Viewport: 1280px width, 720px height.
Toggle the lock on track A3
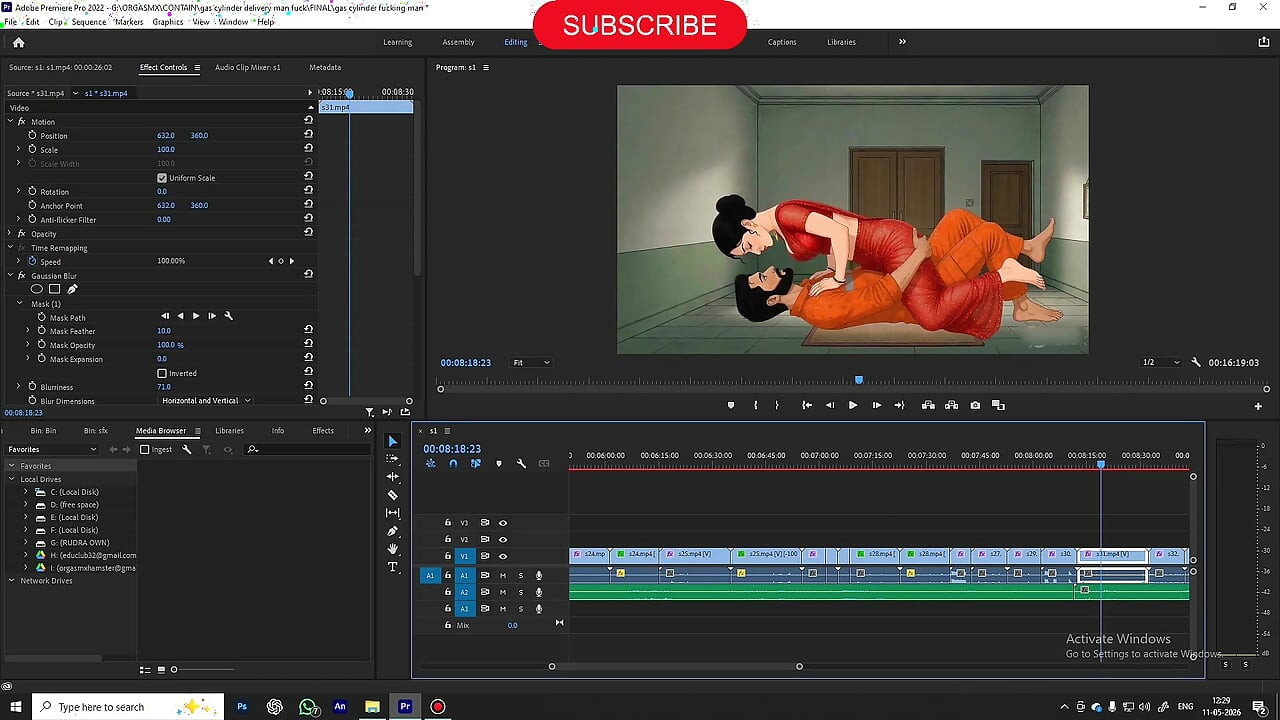tap(448, 608)
